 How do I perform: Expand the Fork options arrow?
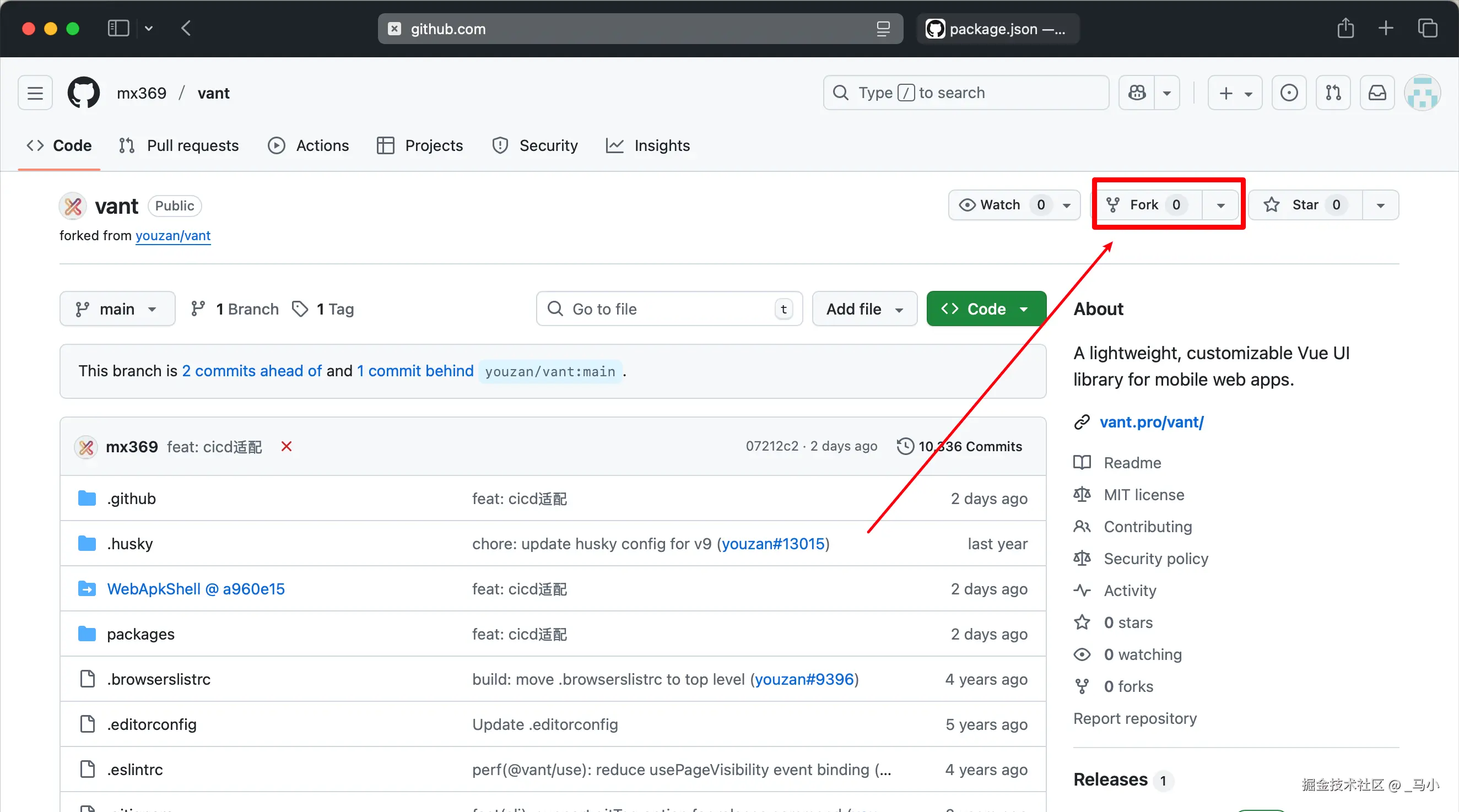pos(1220,205)
